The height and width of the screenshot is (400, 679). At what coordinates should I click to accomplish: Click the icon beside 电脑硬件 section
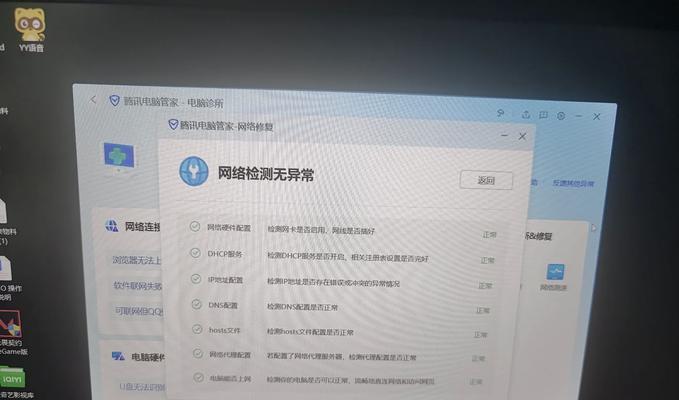pos(118,356)
